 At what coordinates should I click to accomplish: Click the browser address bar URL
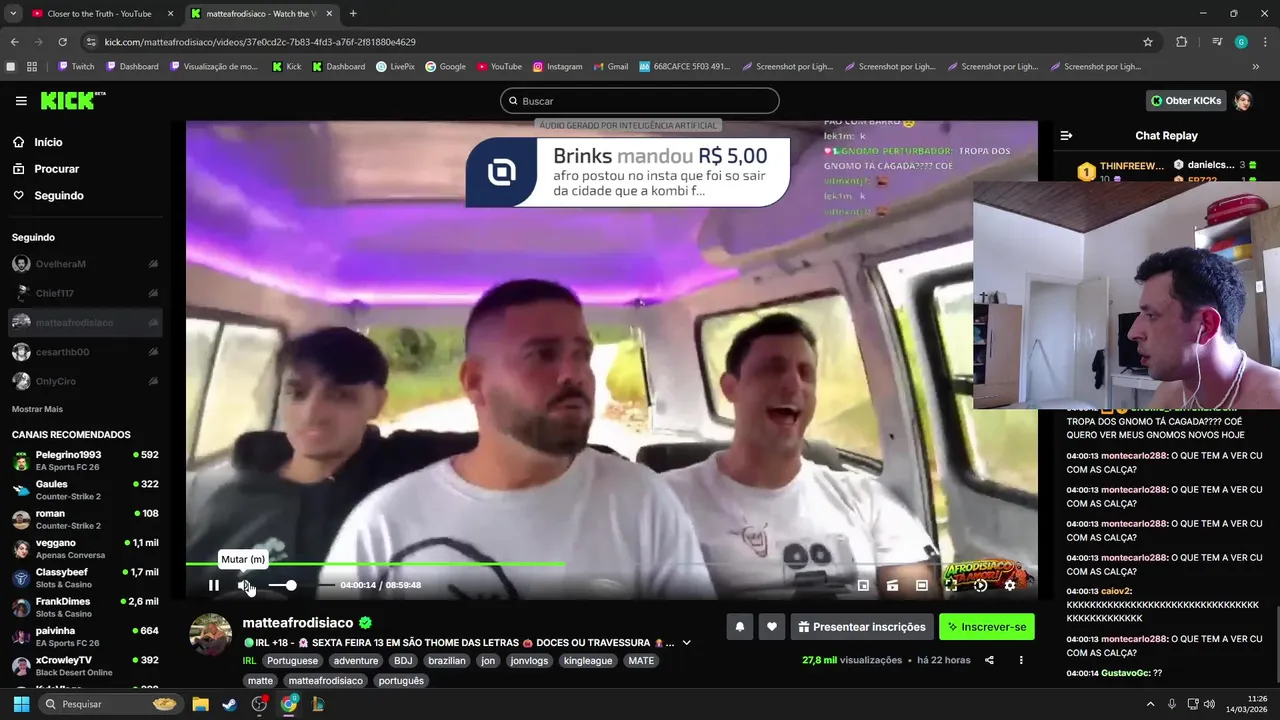click(x=260, y=42)
